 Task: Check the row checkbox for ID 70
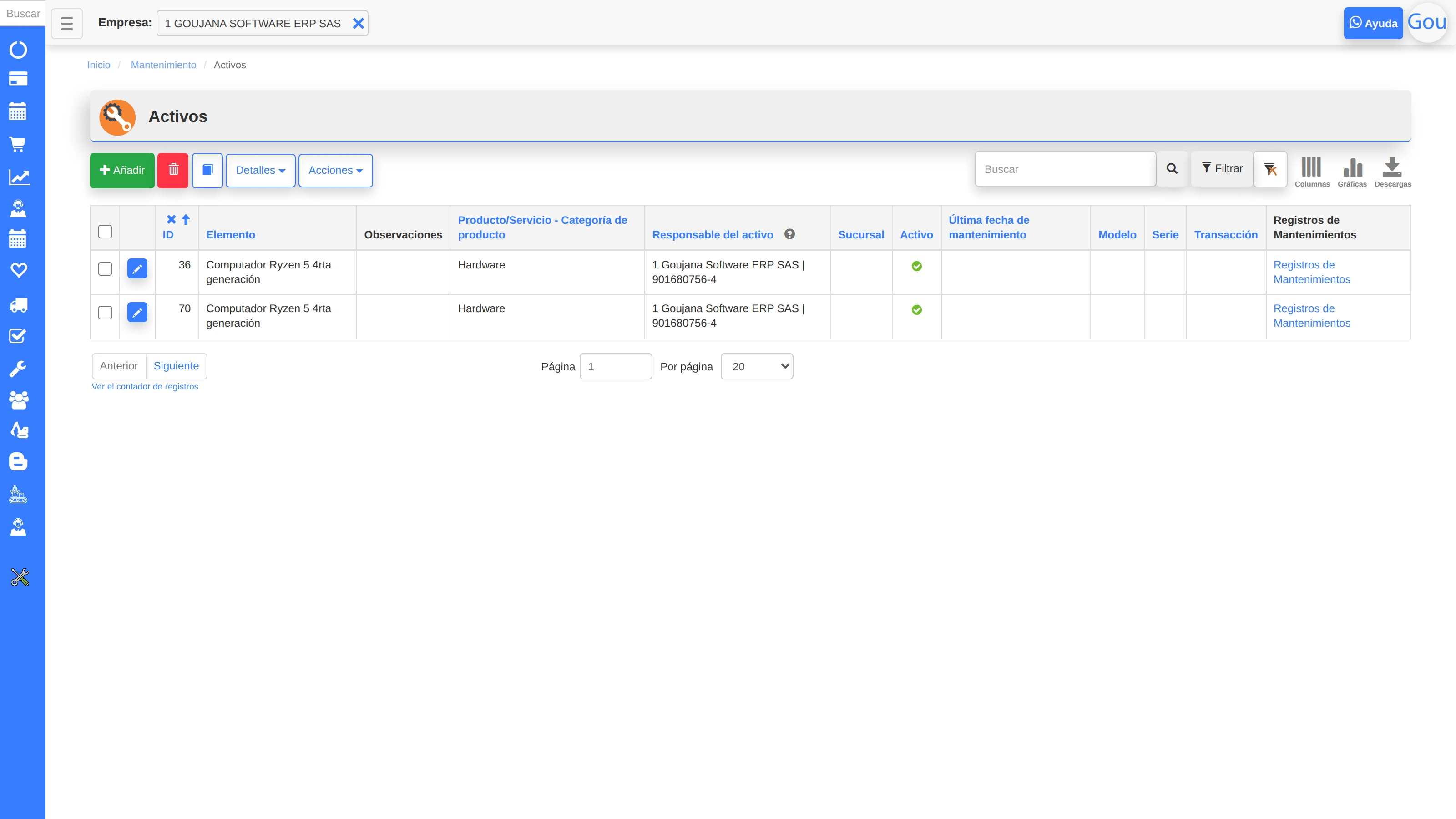click(105, 313)
